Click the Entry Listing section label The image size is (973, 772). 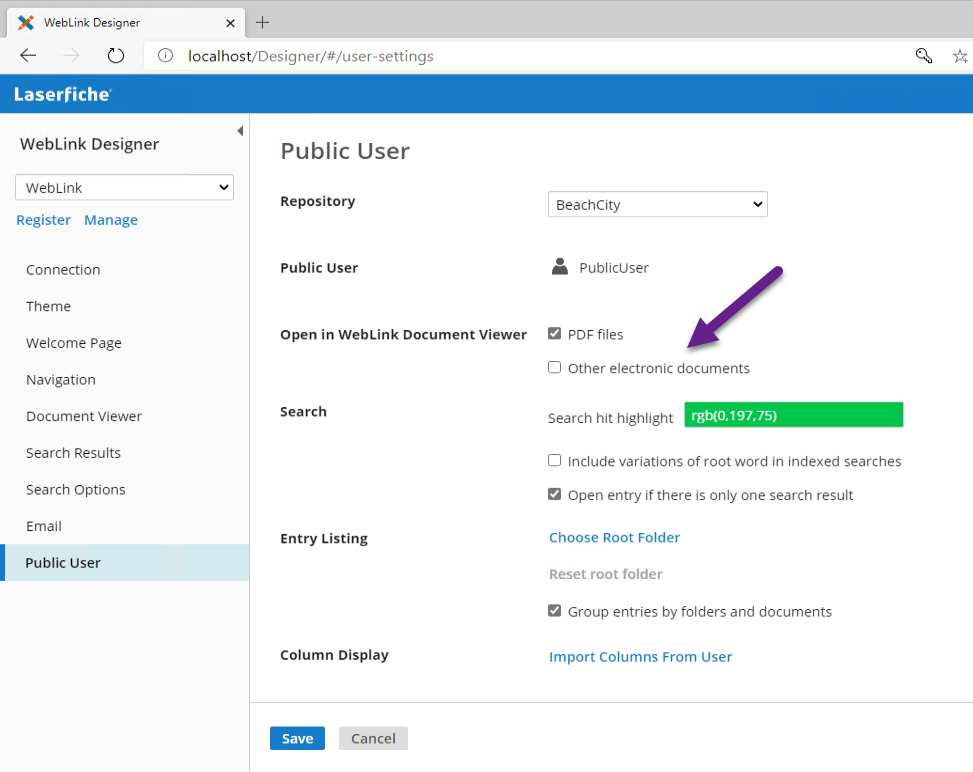point(324,538)
